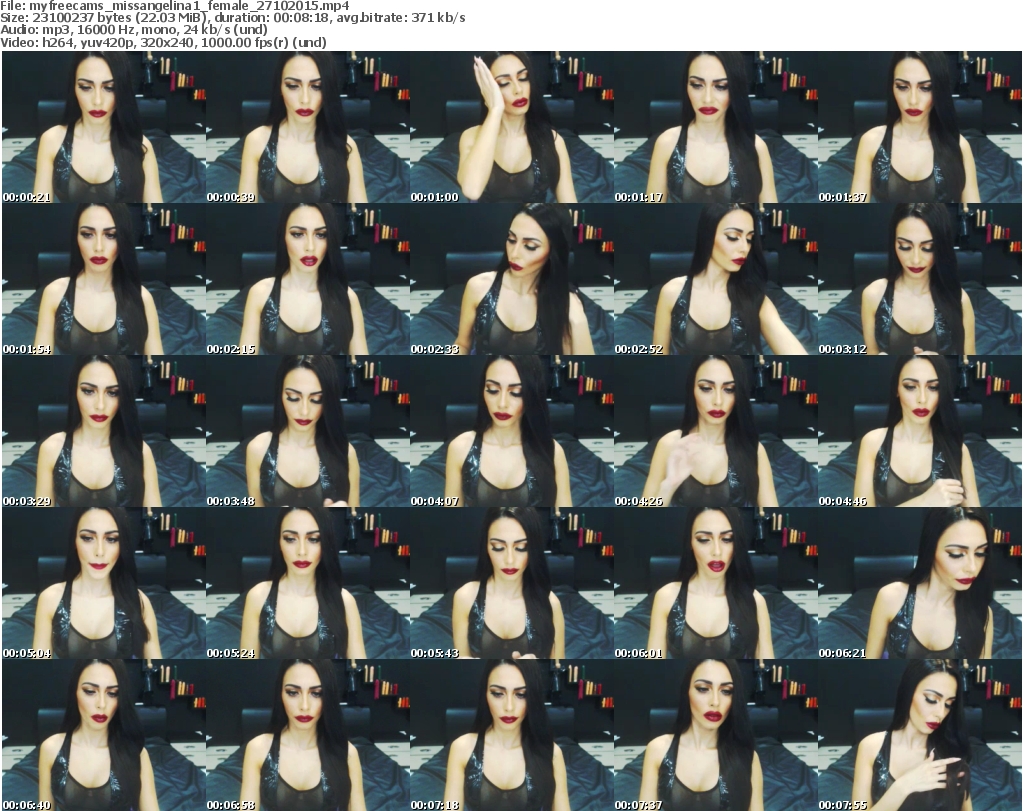This screenshot has width=1024, height=811.
Task: Select the thumbnail stamped 00:03:29
Action: point(104,432)
